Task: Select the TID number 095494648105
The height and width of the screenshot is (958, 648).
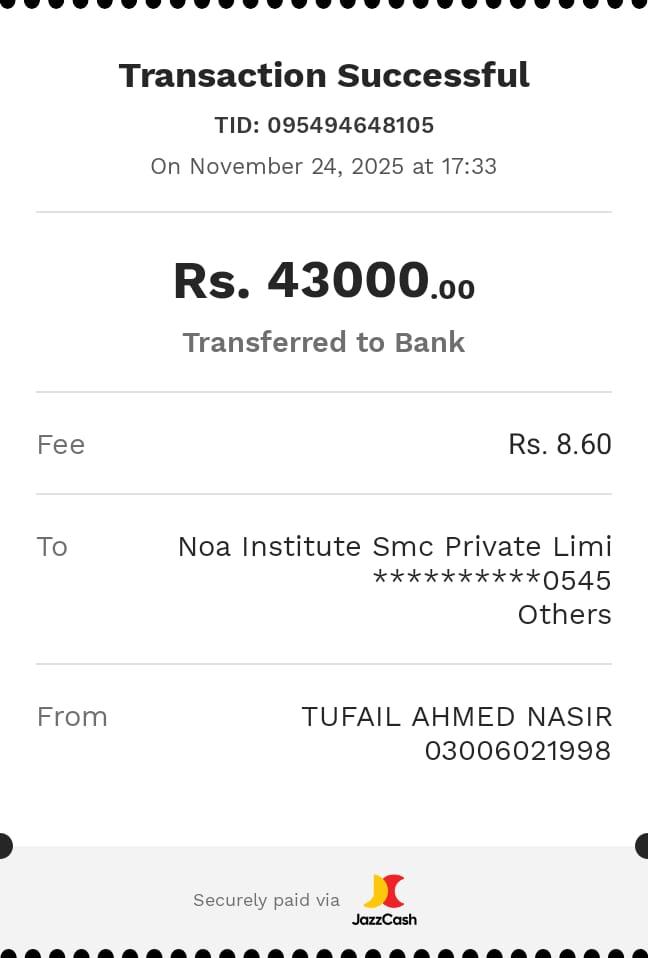Action: coord(350,126)
